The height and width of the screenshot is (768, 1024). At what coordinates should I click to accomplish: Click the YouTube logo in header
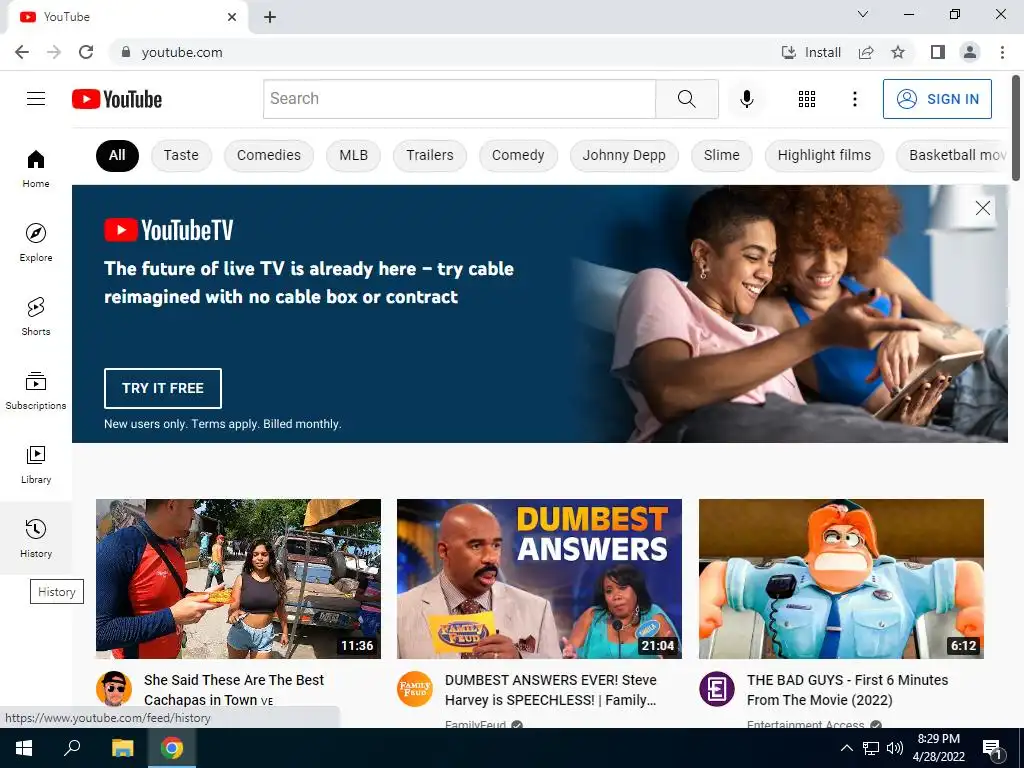[117, 99]
